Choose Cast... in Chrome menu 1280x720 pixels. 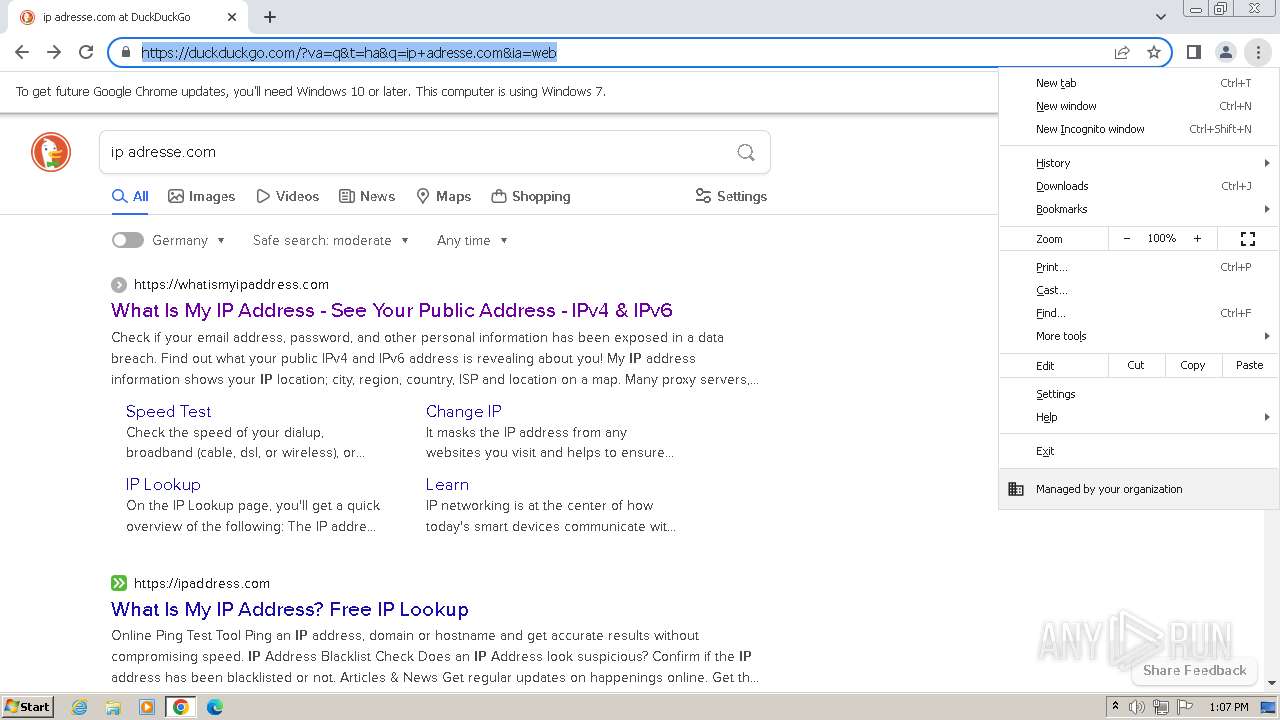coord(1139,290)
